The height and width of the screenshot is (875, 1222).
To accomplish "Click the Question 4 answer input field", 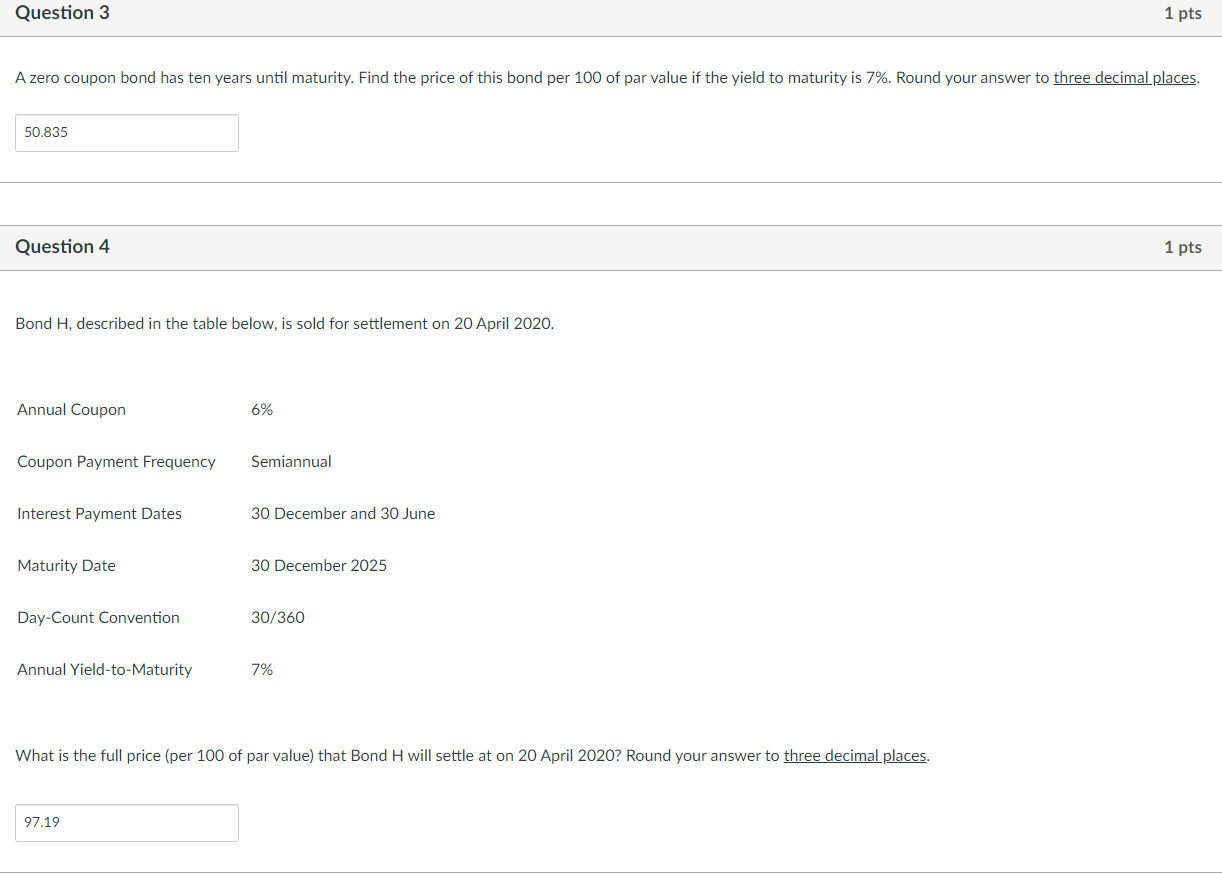I will point(127,823).
